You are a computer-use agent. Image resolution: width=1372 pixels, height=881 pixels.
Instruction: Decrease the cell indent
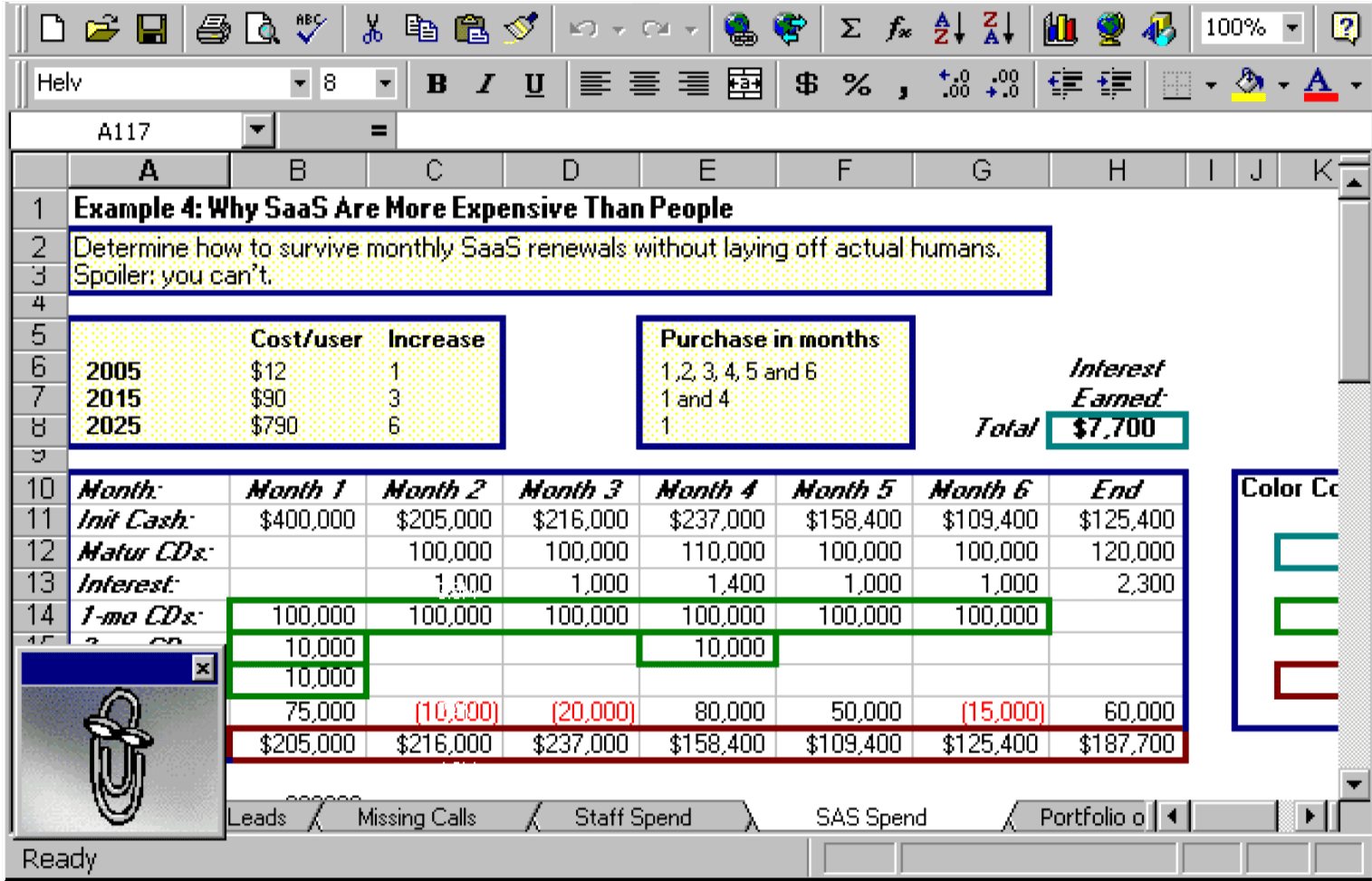(x=1065, y=84)
